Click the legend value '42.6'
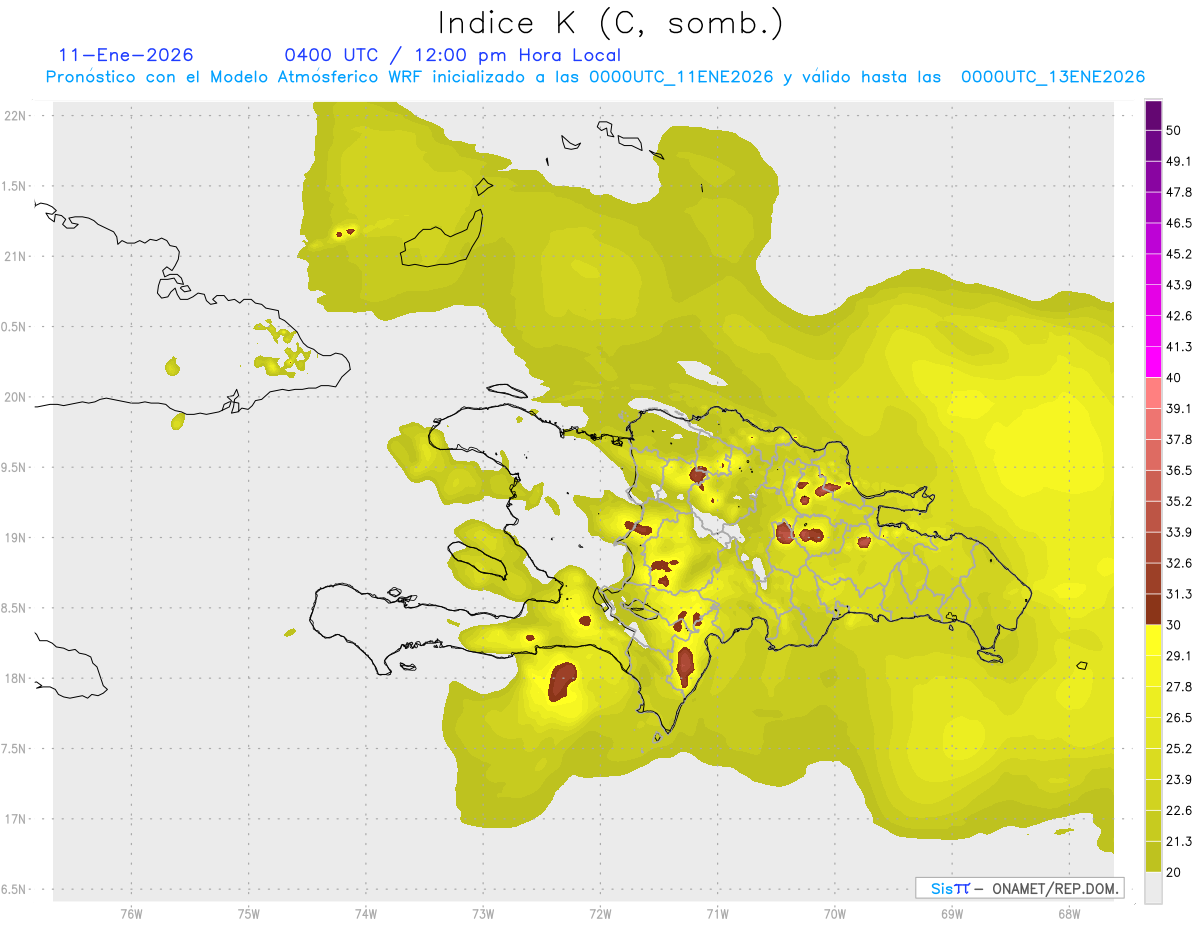1200x927 pixels. click(x=1180, y=316)
